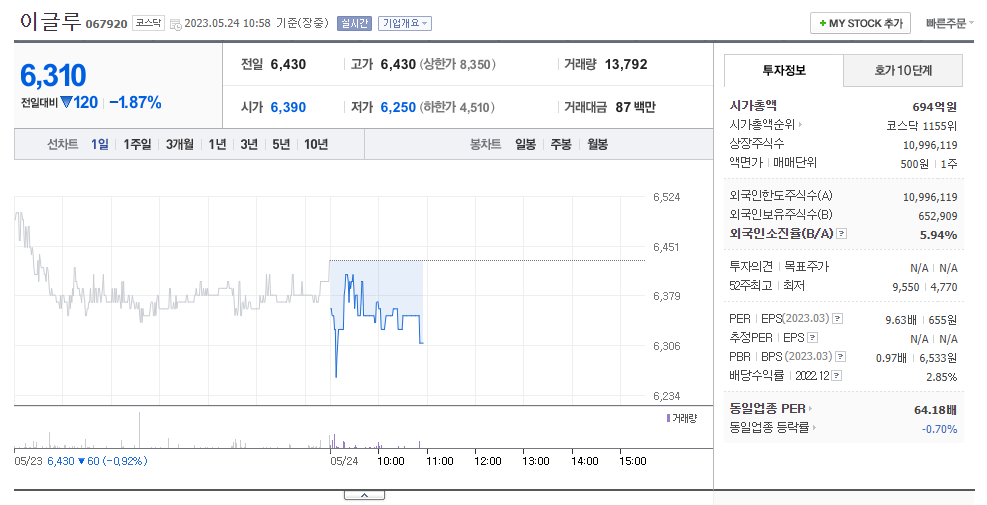The image size is (987, 505).
Task: Click the 시가총액 value 694억원
Action: [935, 106]
